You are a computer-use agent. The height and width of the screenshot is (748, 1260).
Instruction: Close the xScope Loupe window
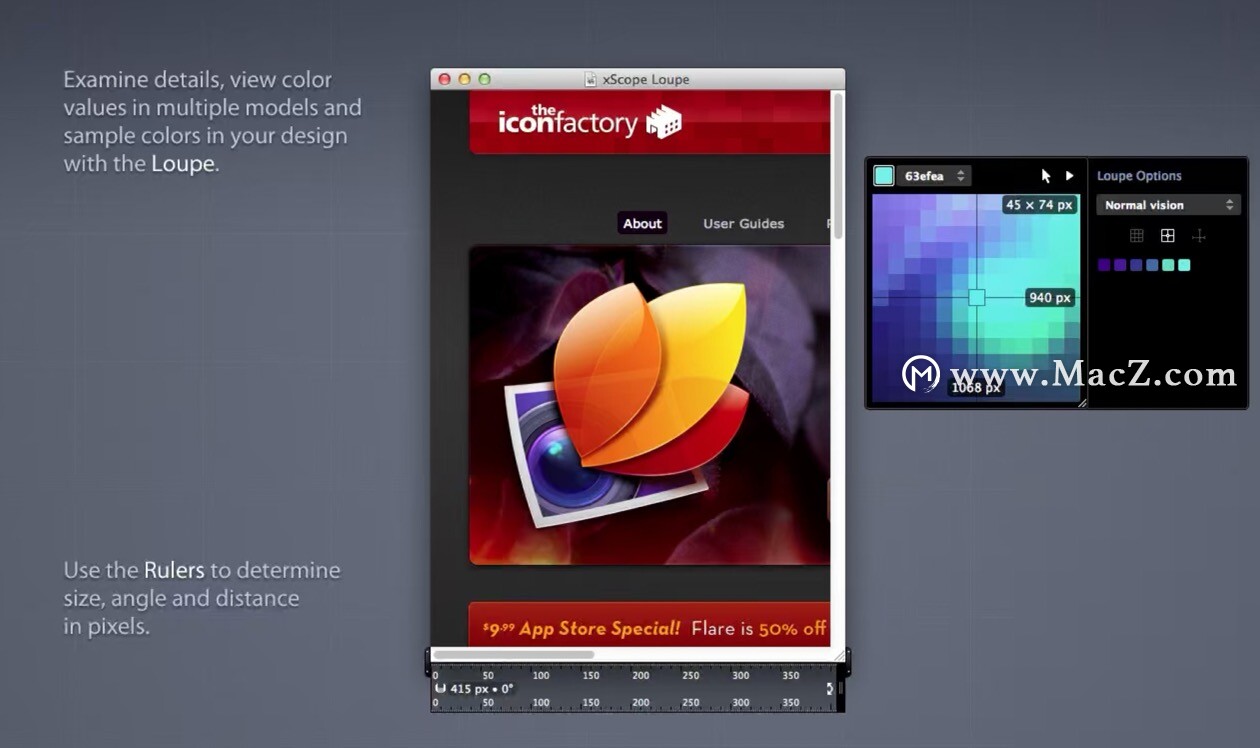(445, 79)
